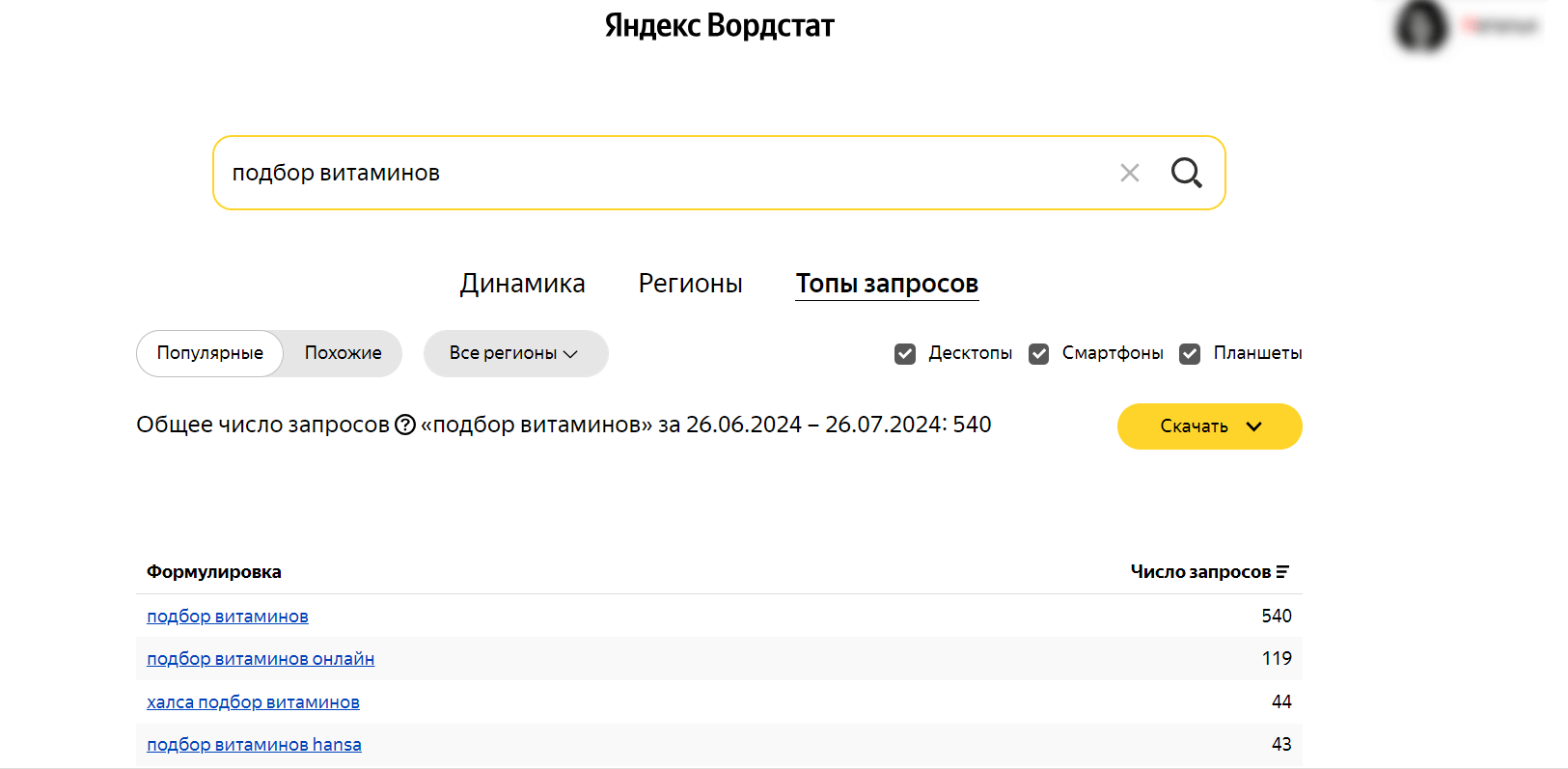Select the value 43 in the table
1568x769 pixels.
point(1281,745)
